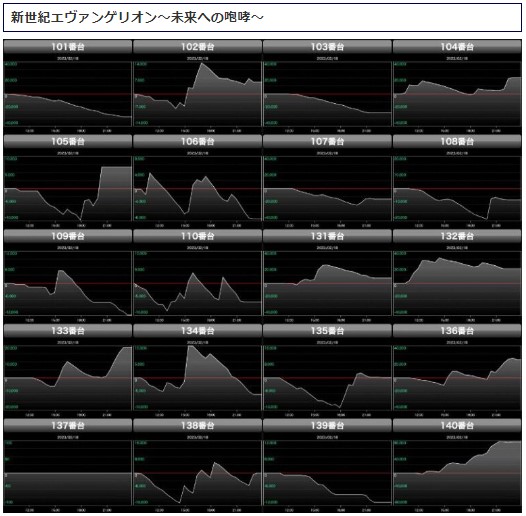Select the 108番台 header
Image resolution: width=526 pixels, height=516 pixels.
point(457,141)
